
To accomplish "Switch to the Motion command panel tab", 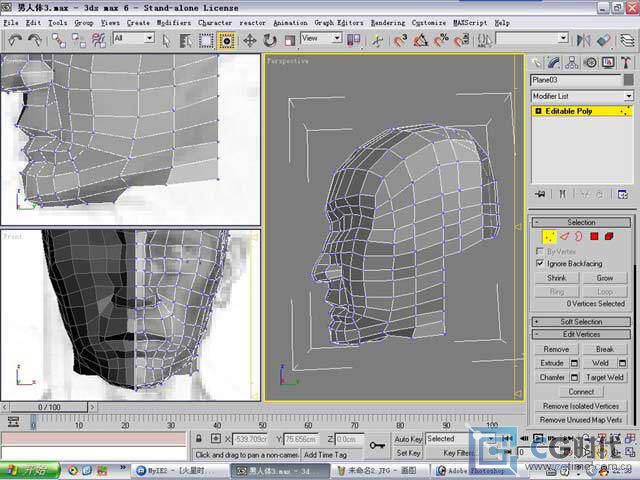I will pos(590,62).
